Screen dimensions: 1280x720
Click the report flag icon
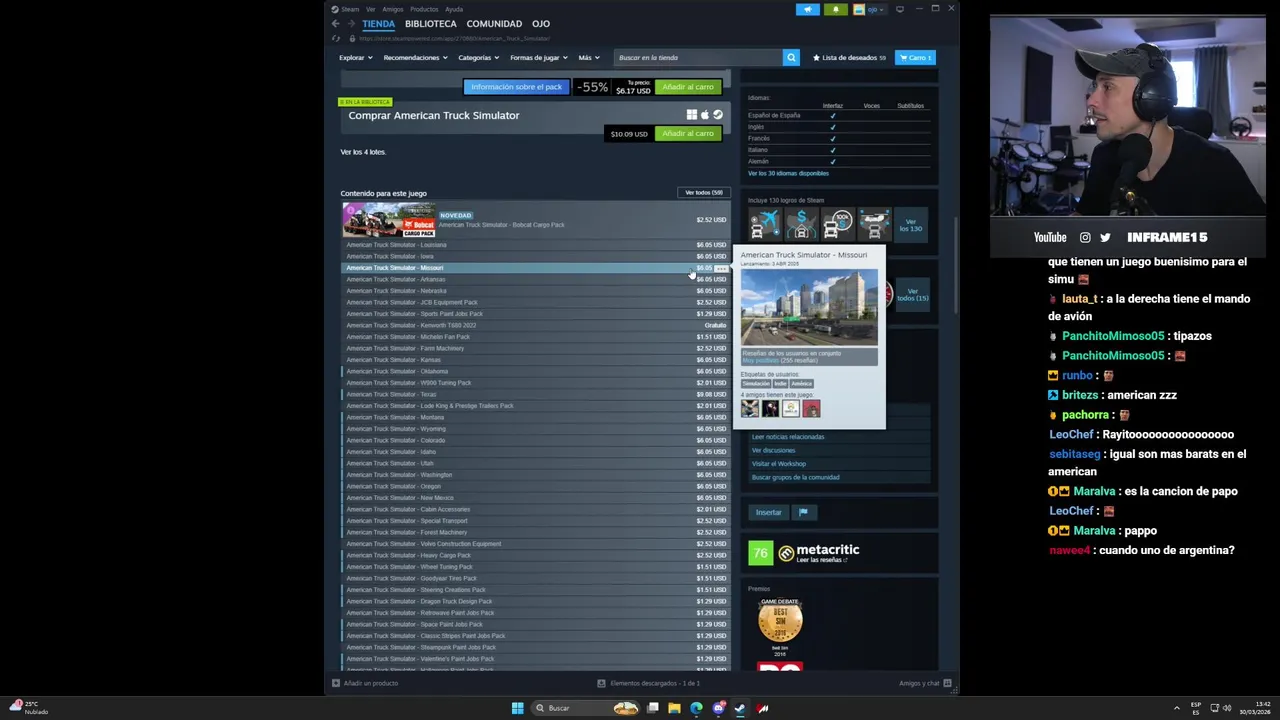[803, 512]
